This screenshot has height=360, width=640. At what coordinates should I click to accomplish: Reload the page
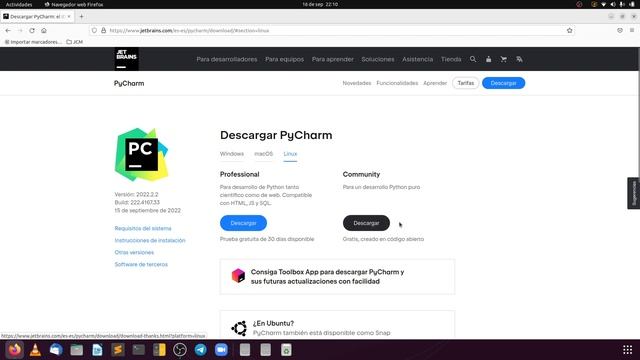click(x=32, y=31)
